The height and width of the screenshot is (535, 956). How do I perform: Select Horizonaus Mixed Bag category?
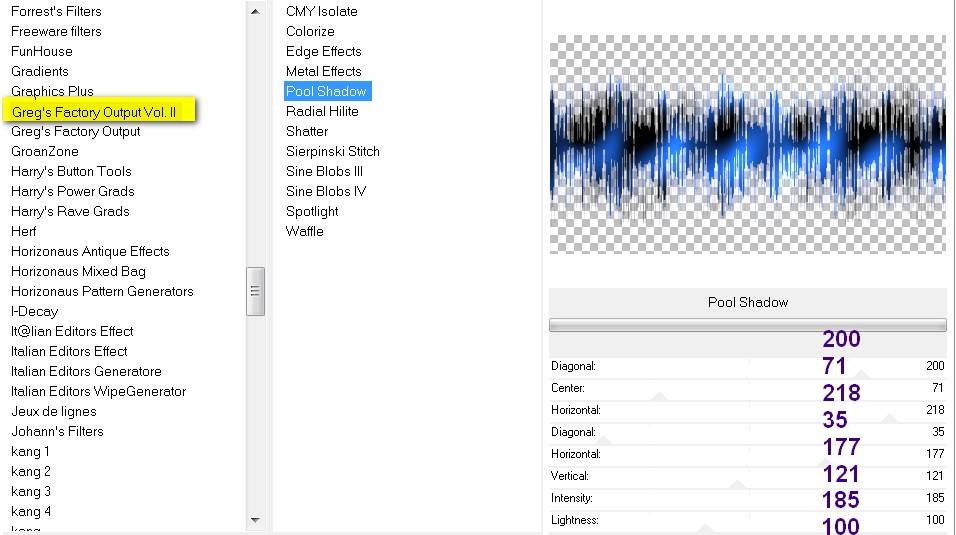[x=78, y=271]
